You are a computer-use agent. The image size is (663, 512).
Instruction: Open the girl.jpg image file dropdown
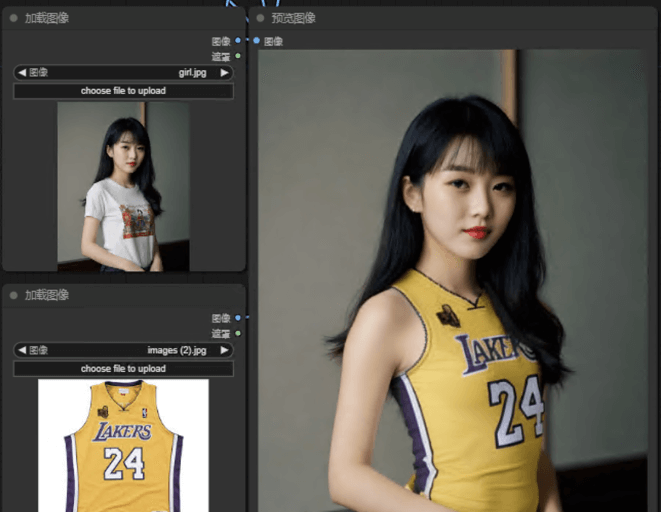[x=123, y=73]
